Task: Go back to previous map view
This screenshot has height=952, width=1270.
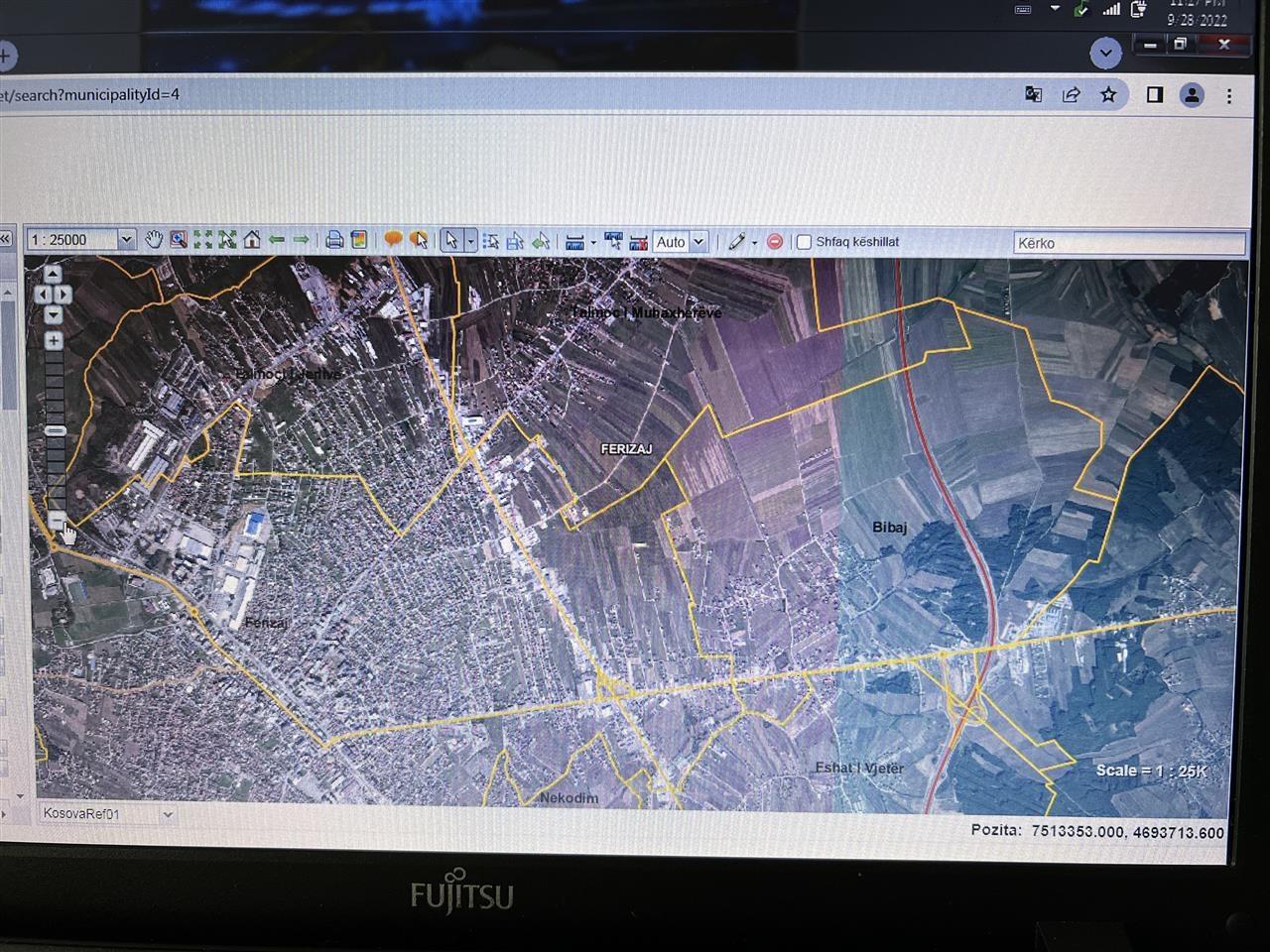Action: click(277, 240)
